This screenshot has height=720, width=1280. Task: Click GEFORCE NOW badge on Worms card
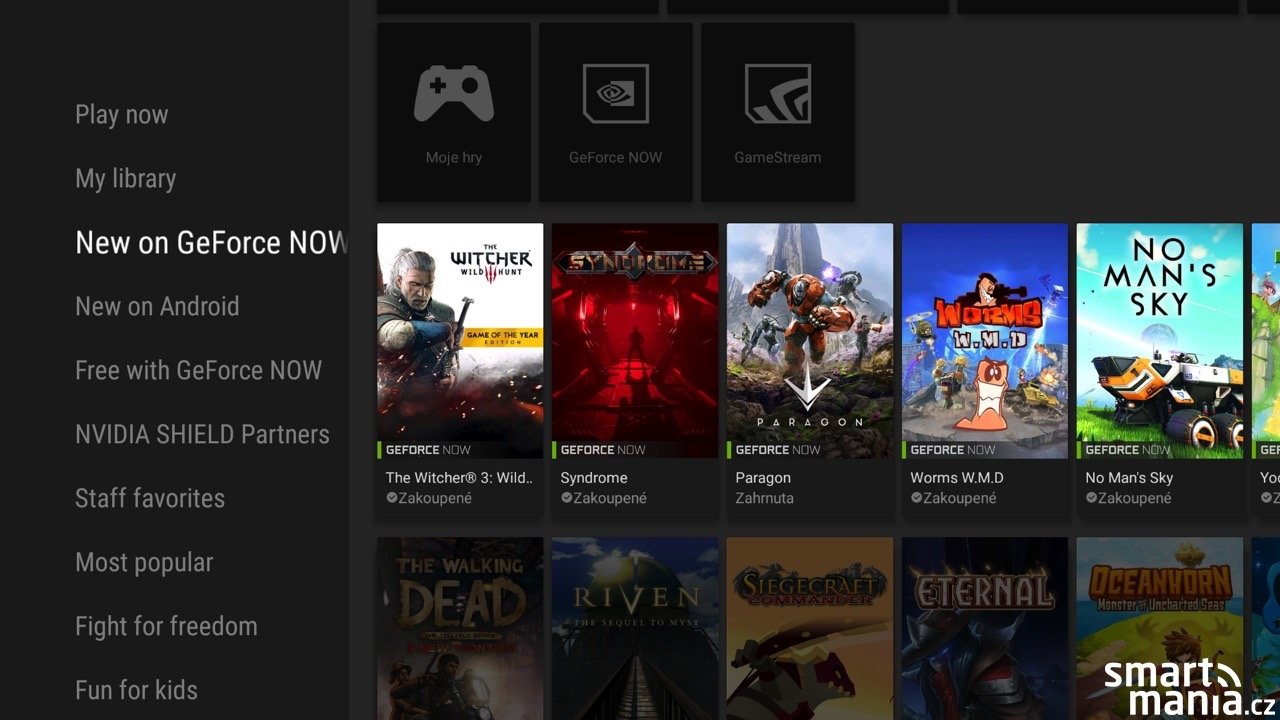pyautogui.click(x=950, y=450)
